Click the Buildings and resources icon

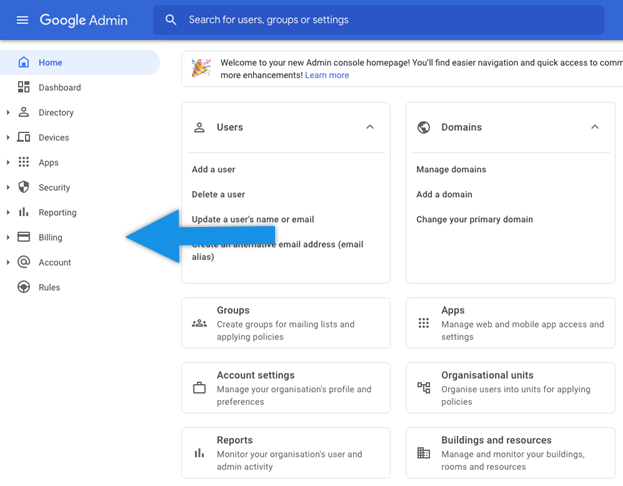tap(424, 453)
